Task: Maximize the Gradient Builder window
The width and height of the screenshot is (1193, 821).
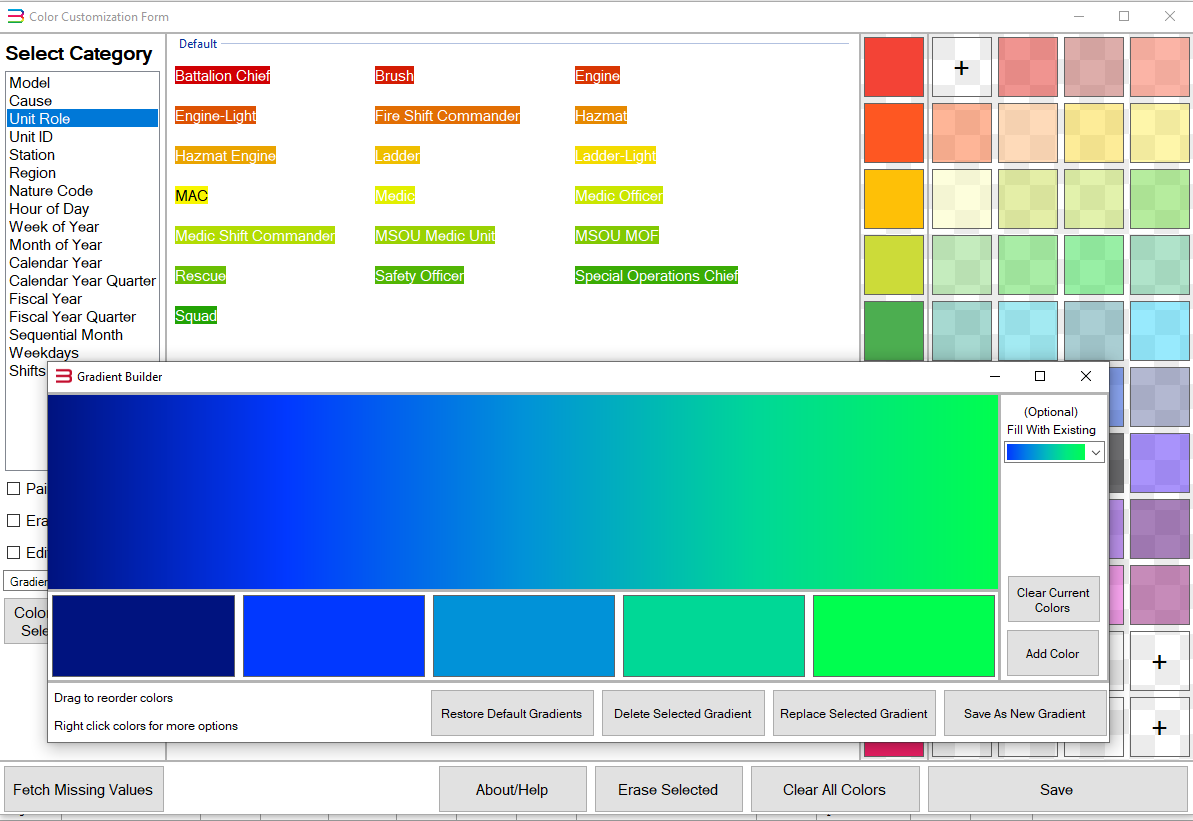Action: 1039,377
